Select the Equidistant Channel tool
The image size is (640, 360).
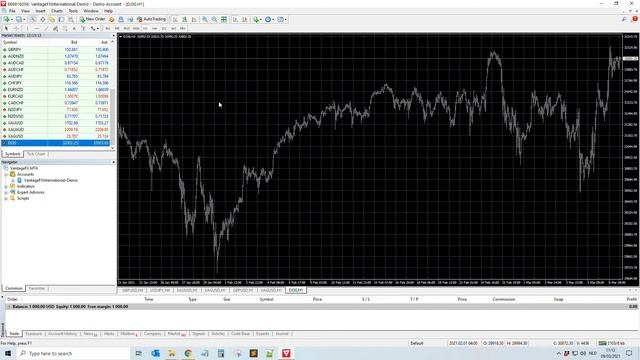(55, 29)
